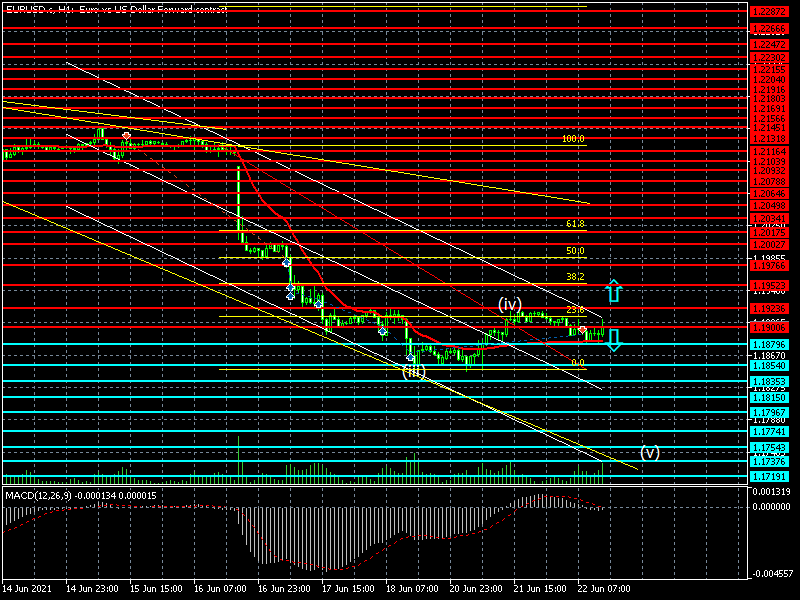This screenshot has height=600, width=800.
Task: Click the 17 Jun 15:00 time axis label
Action: 348,588
